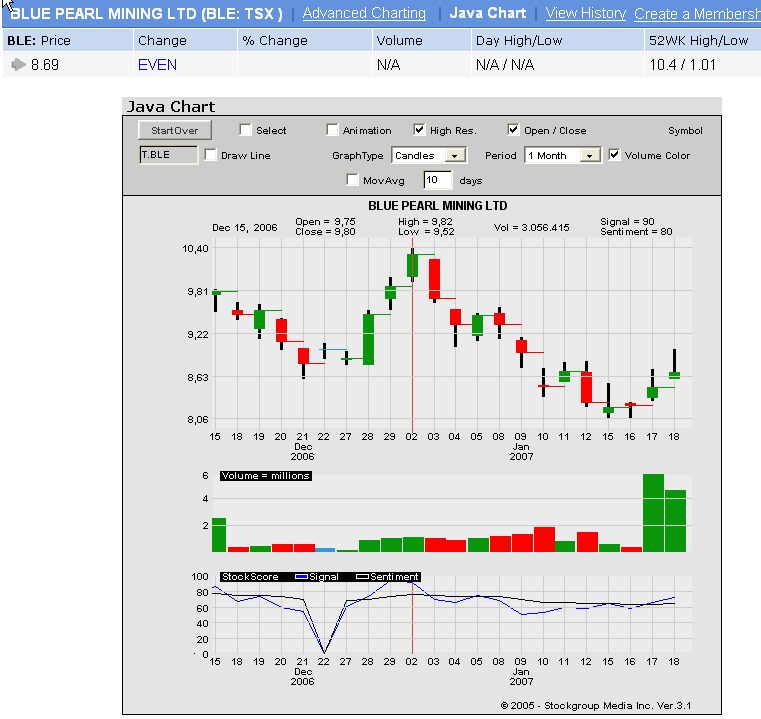Click the 'Signal = 90' readout

(627, 221)
